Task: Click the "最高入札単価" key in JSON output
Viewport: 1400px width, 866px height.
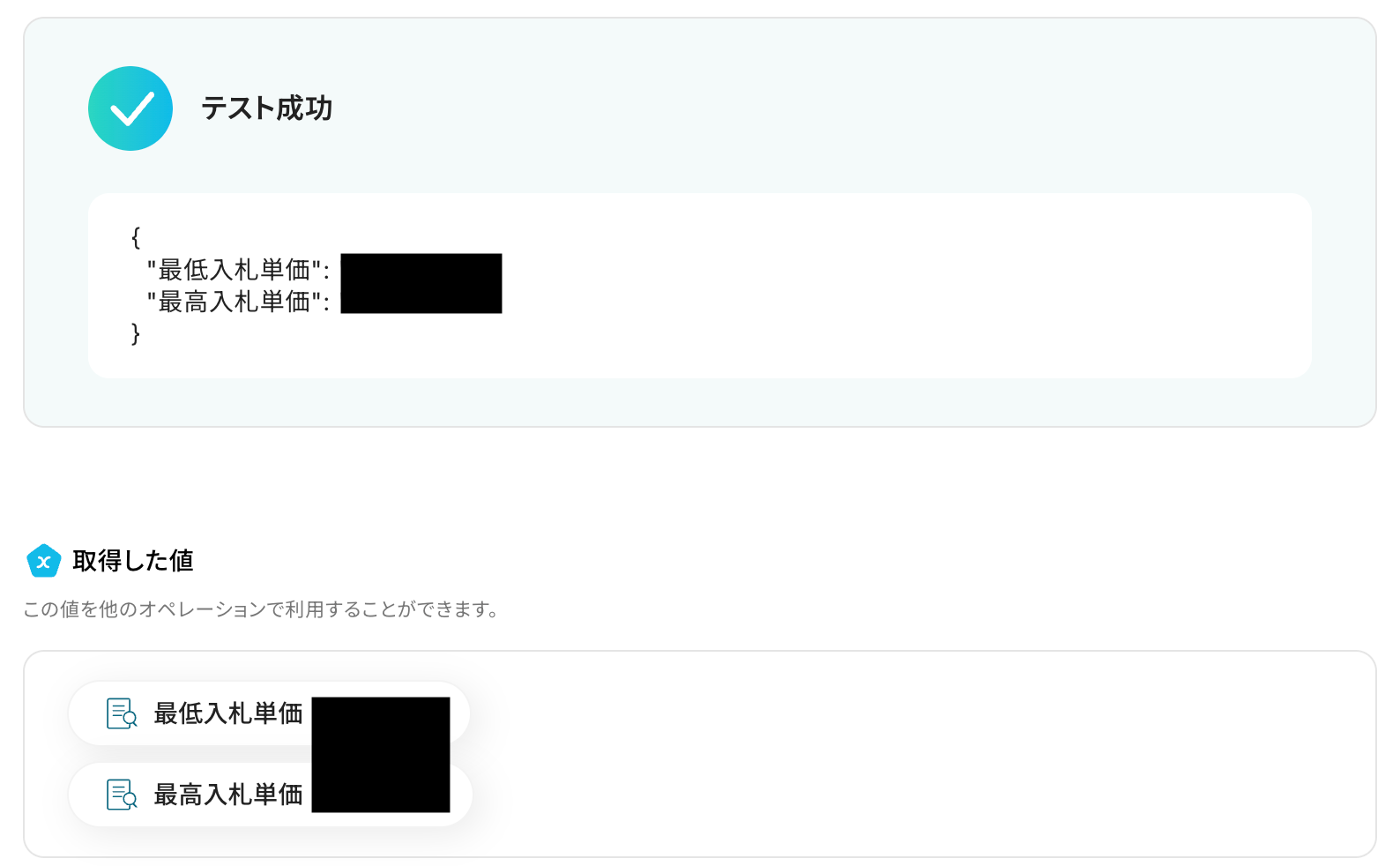Action: pos(238,302)
